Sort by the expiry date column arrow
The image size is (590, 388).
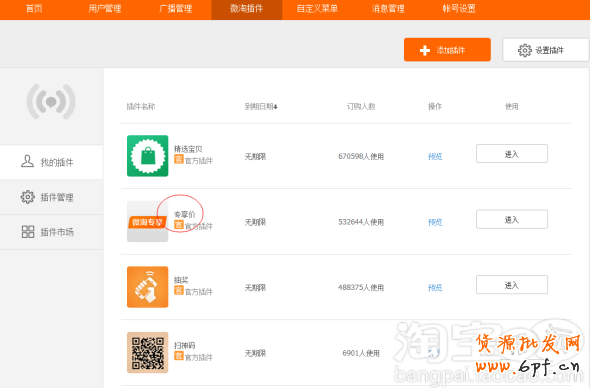pos(275,107)
